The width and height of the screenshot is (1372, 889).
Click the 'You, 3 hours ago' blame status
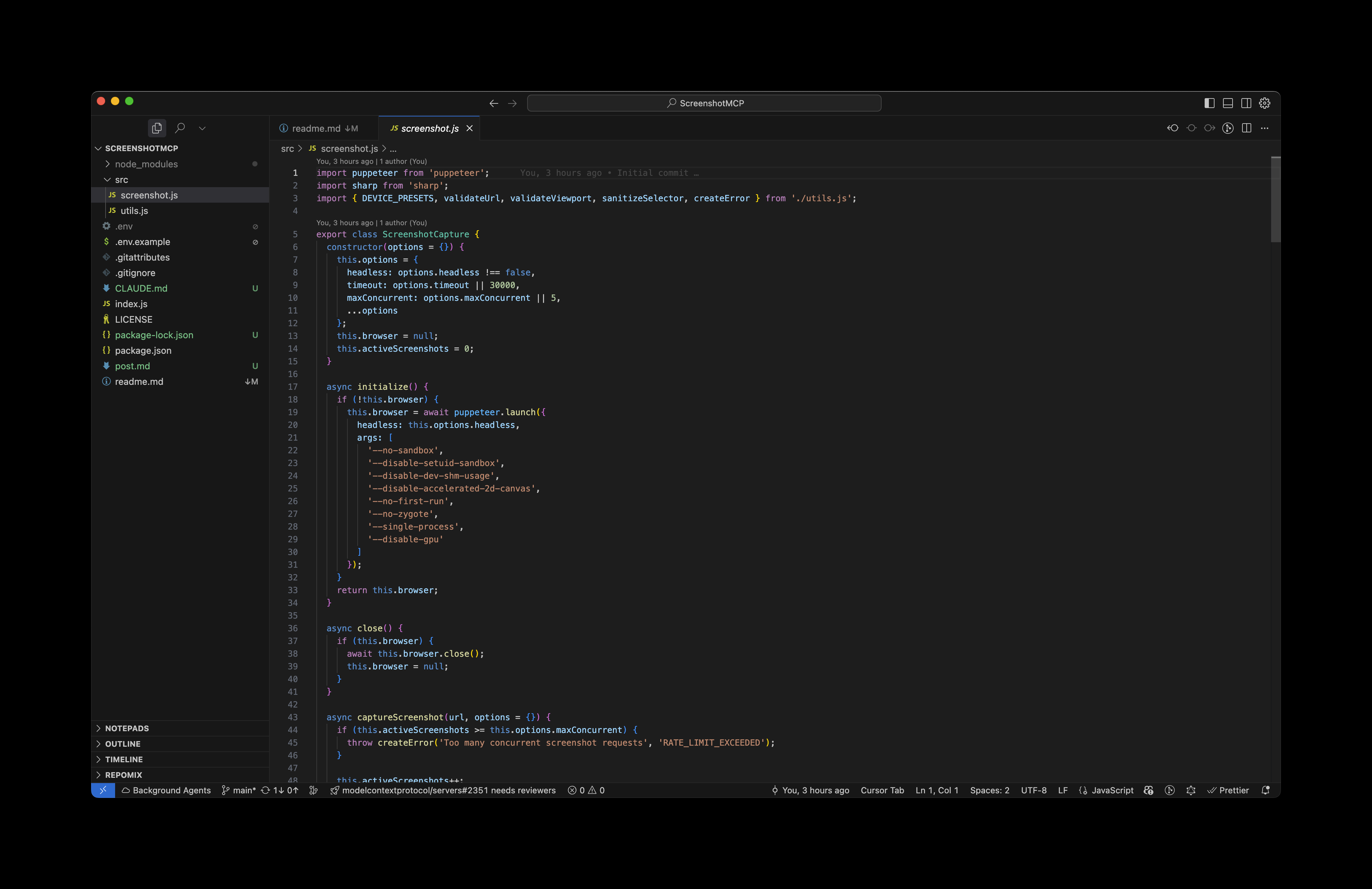(x=810, y=790)
